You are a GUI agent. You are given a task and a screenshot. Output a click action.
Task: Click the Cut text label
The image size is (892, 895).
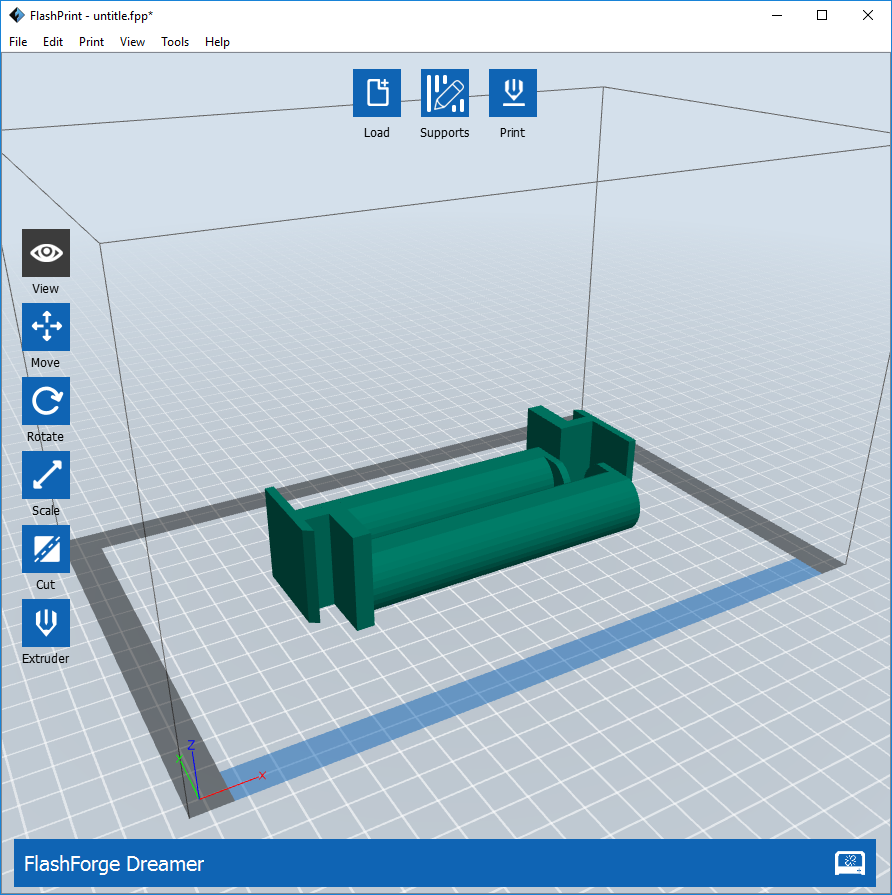click(x=46, y=584)
